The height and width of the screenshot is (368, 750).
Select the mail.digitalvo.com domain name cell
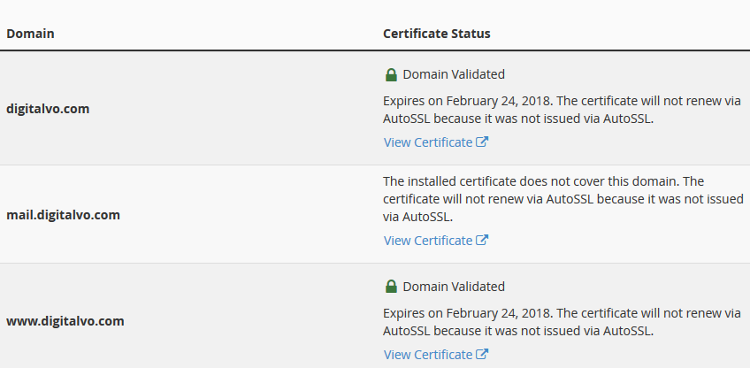[x=63, y=215]
